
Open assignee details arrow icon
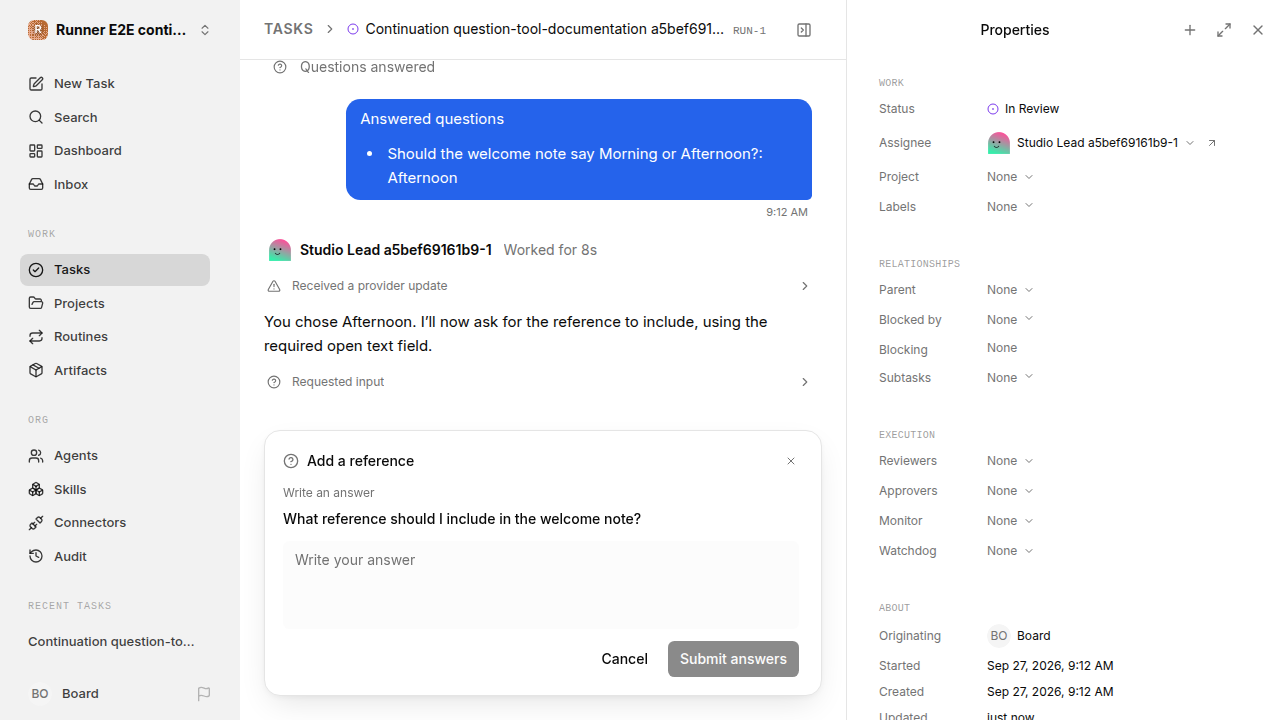pyautogui.click(x=1212, y=143)
